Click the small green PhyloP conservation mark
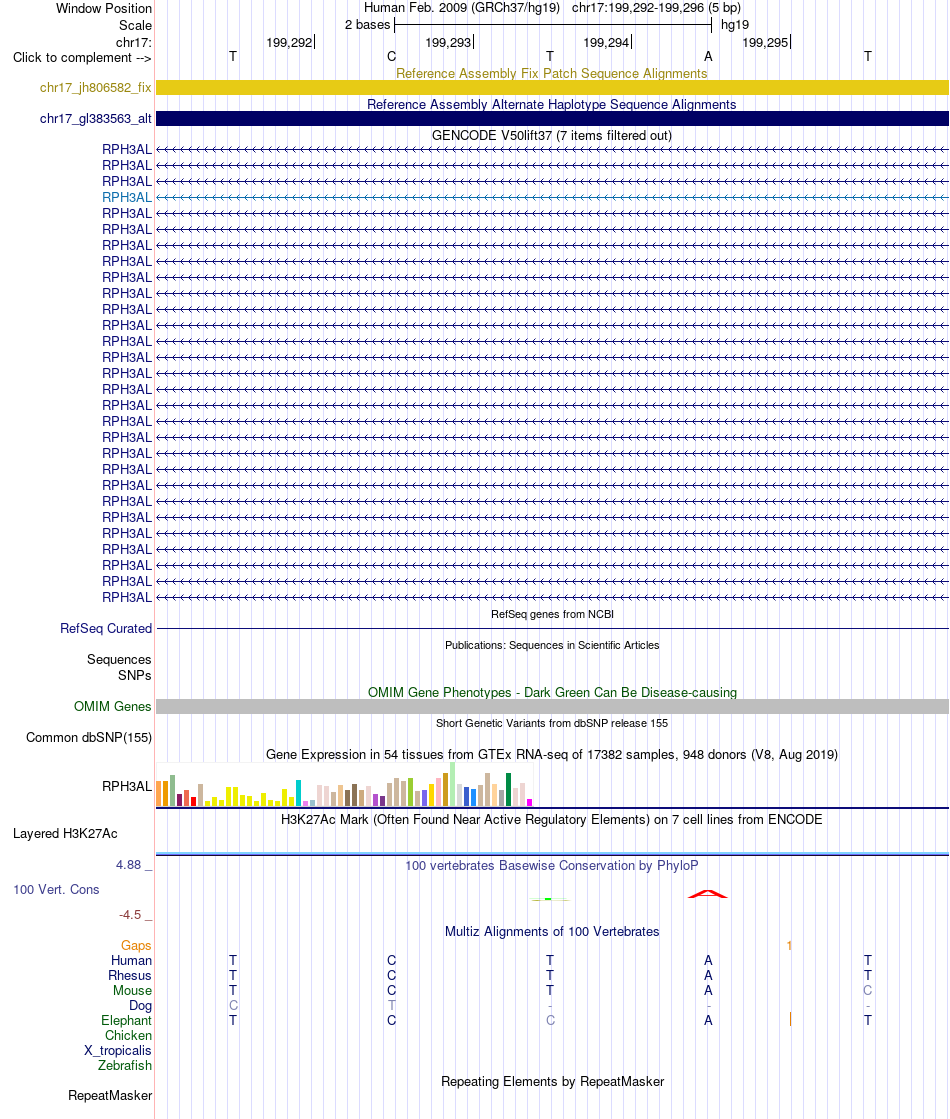Image resolution: width=950 pixels, height=1119 pixels. click(x=548, y=899)
